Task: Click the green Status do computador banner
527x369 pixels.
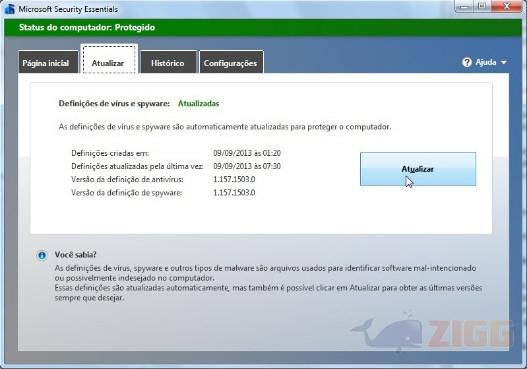Action: point(263,28)
